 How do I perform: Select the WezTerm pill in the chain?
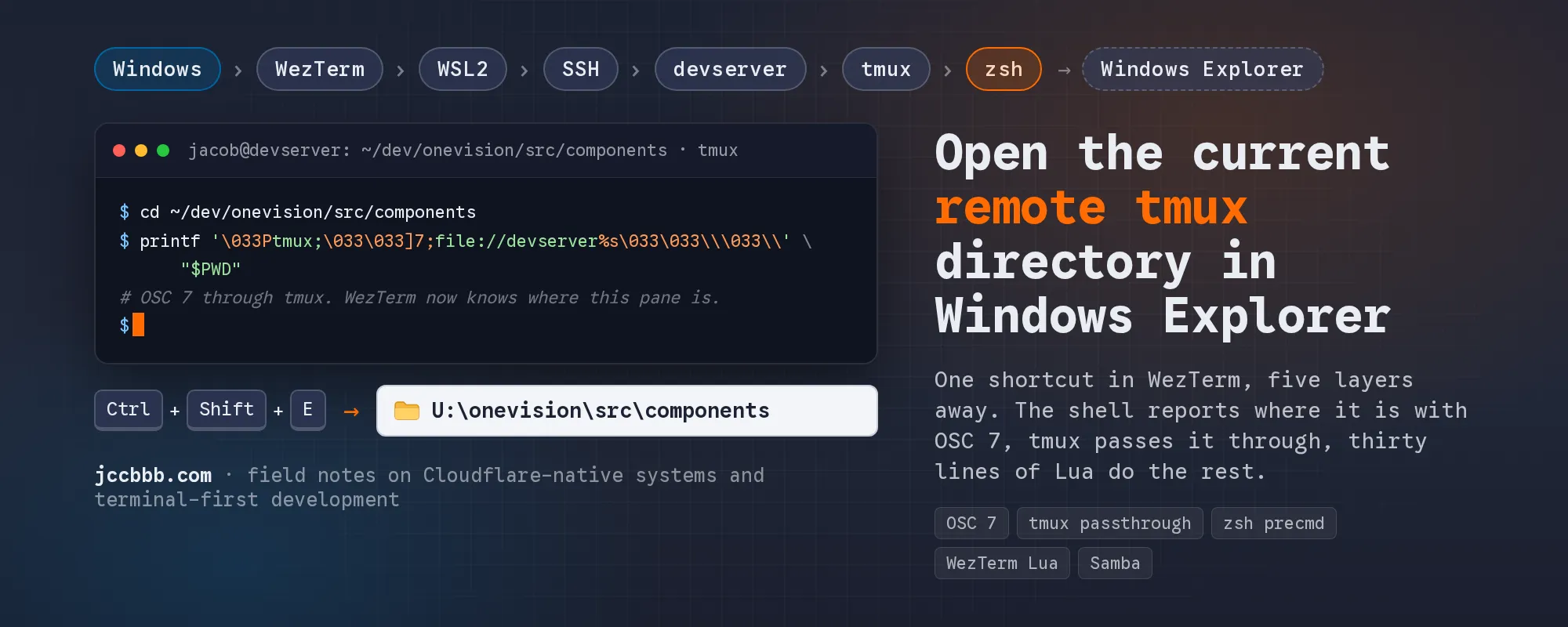[320, 69]
